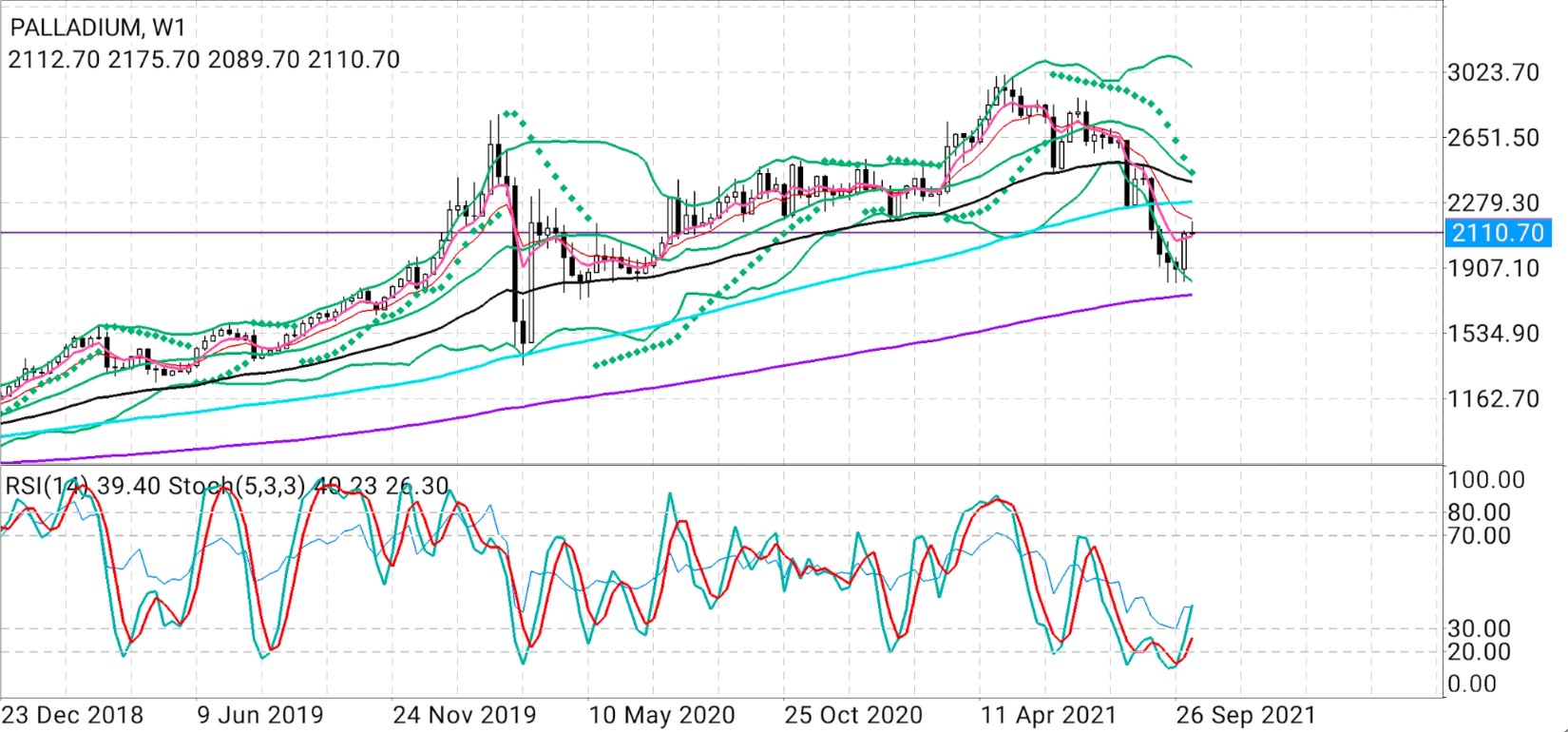1568x732 pixels.
Task: Click the 24 Nov 2019 date marker
Action: click(x=464, y=715)
